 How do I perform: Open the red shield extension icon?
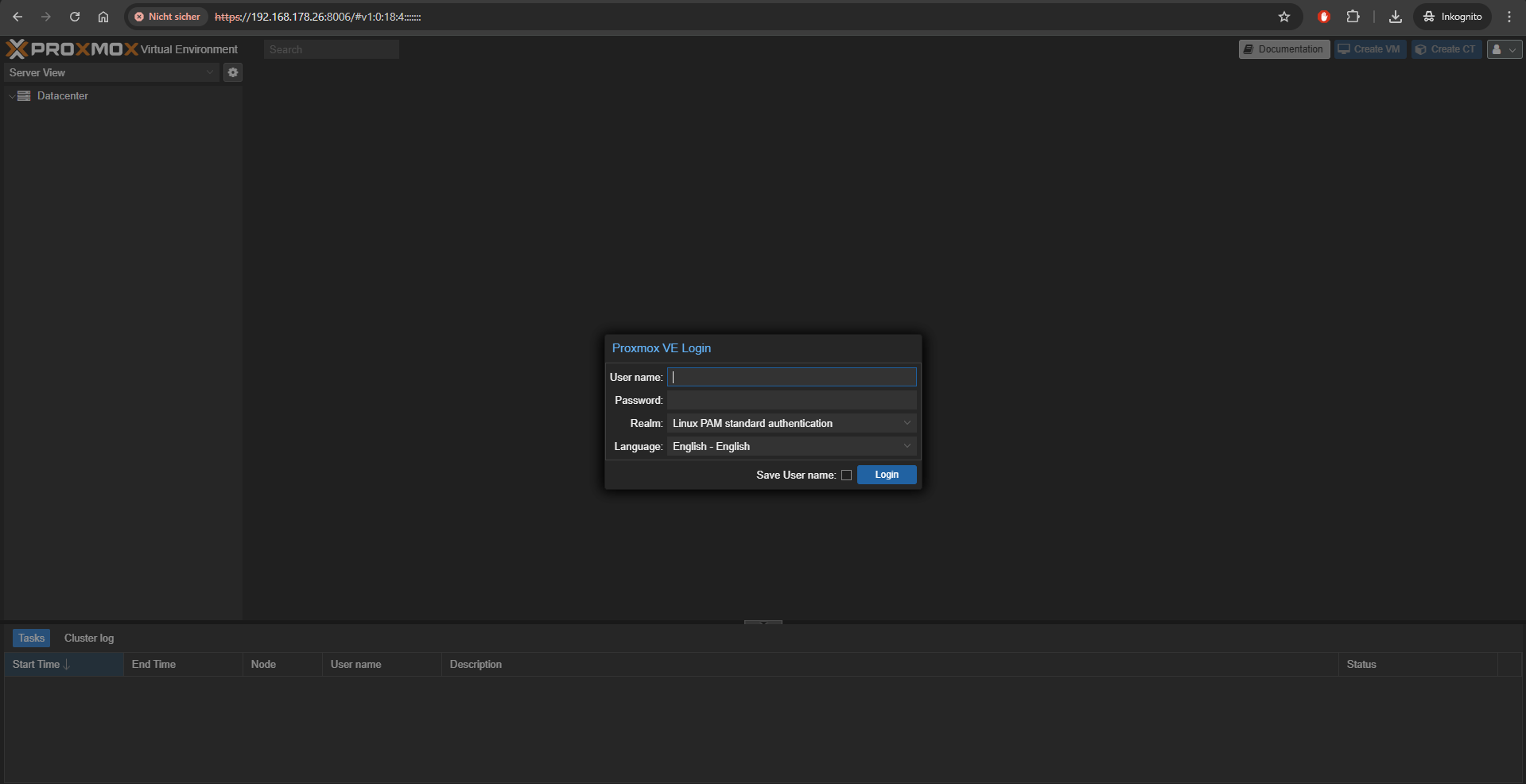pyautogui.click(x=1324, y=17)
